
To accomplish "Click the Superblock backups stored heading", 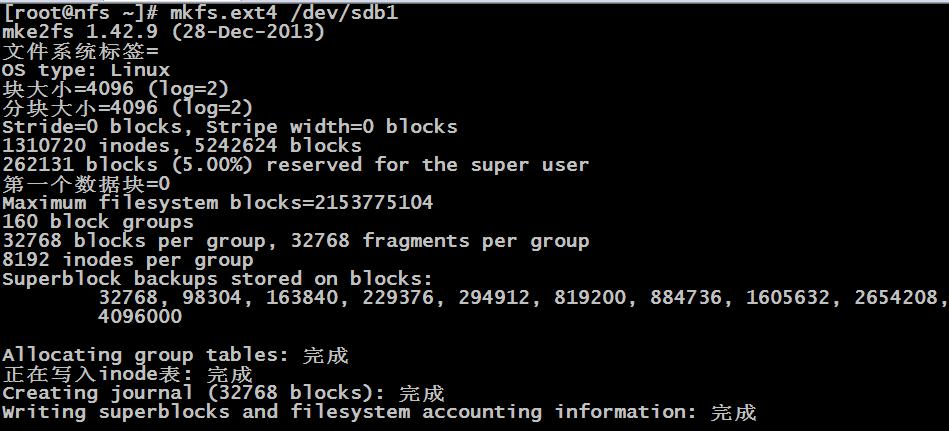I will [x=218, y=278].
